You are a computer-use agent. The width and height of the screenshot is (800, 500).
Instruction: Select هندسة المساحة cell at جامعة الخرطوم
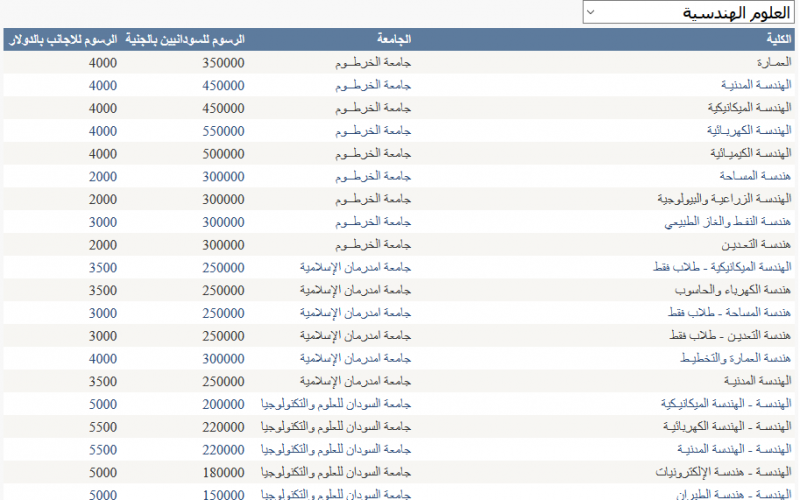point(755,176)
